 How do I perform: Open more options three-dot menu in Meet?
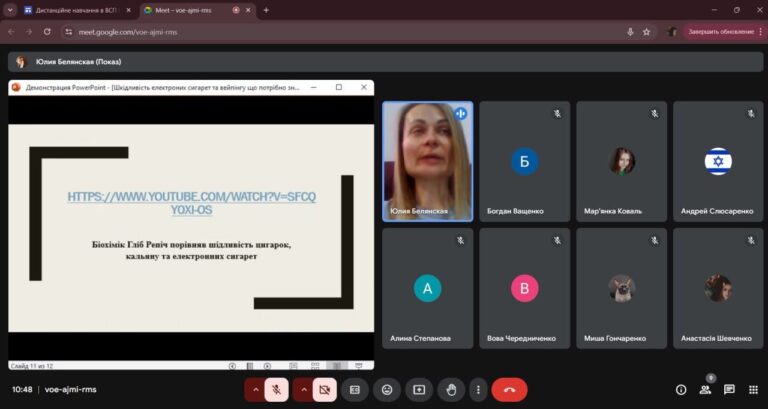478,390
